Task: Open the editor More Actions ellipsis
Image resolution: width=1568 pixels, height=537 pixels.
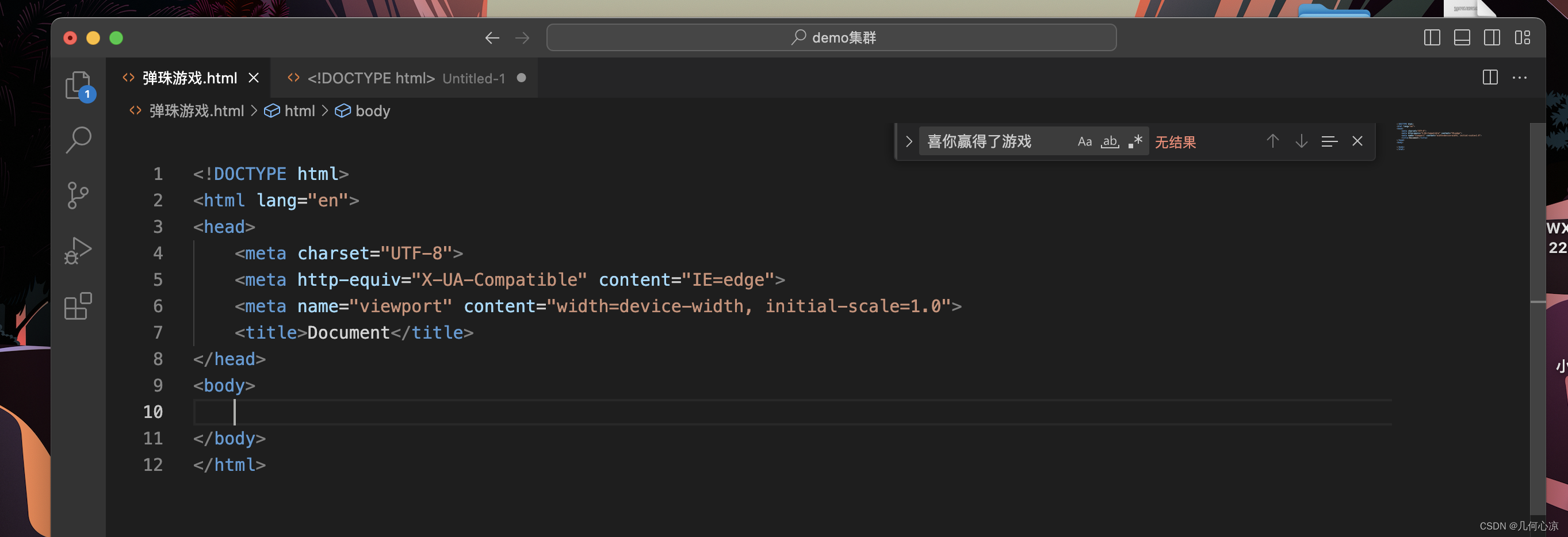Action: coord(1519,77)
